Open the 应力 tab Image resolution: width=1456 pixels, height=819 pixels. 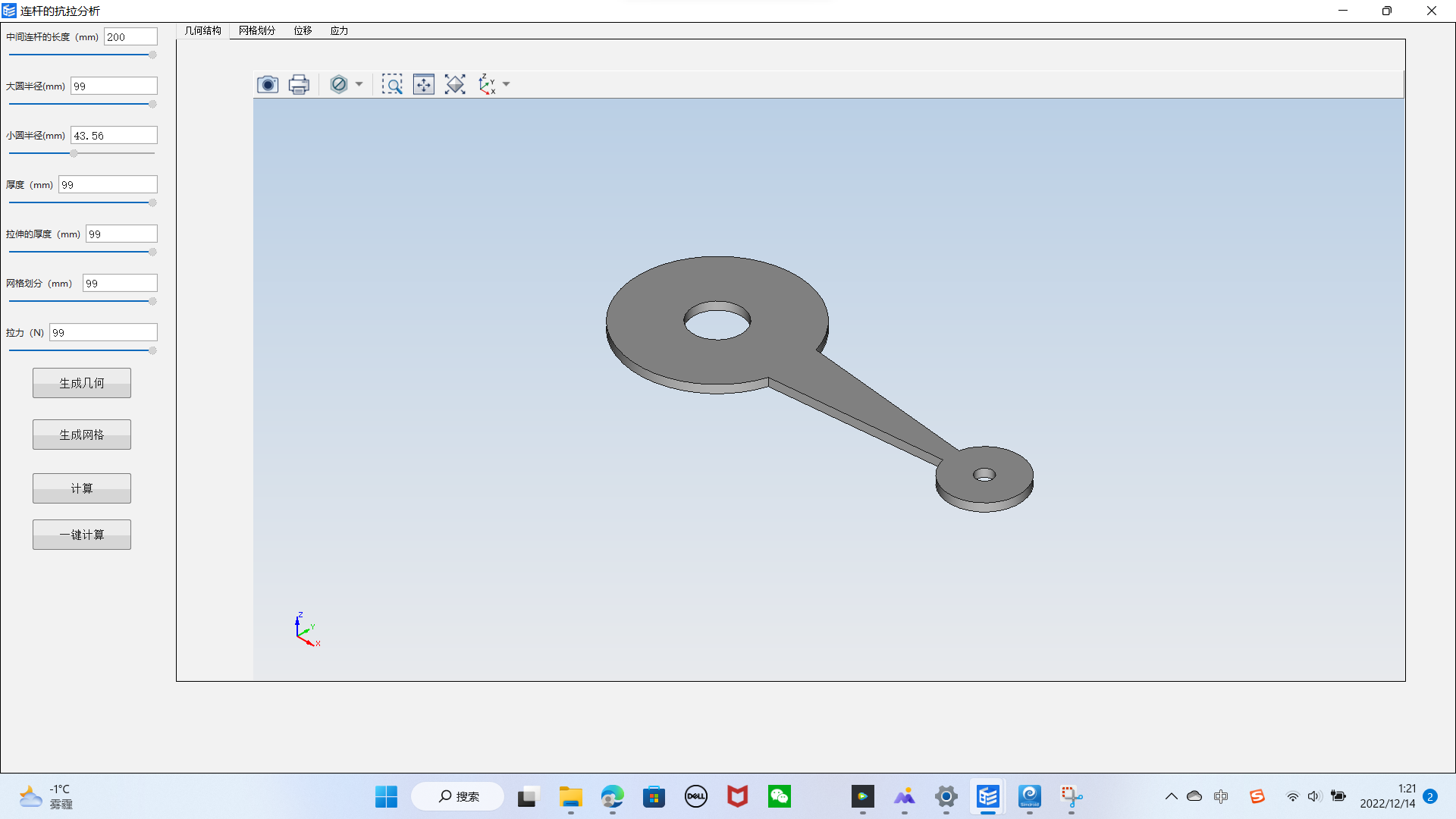pyautogui.click(x=339, y=30)
